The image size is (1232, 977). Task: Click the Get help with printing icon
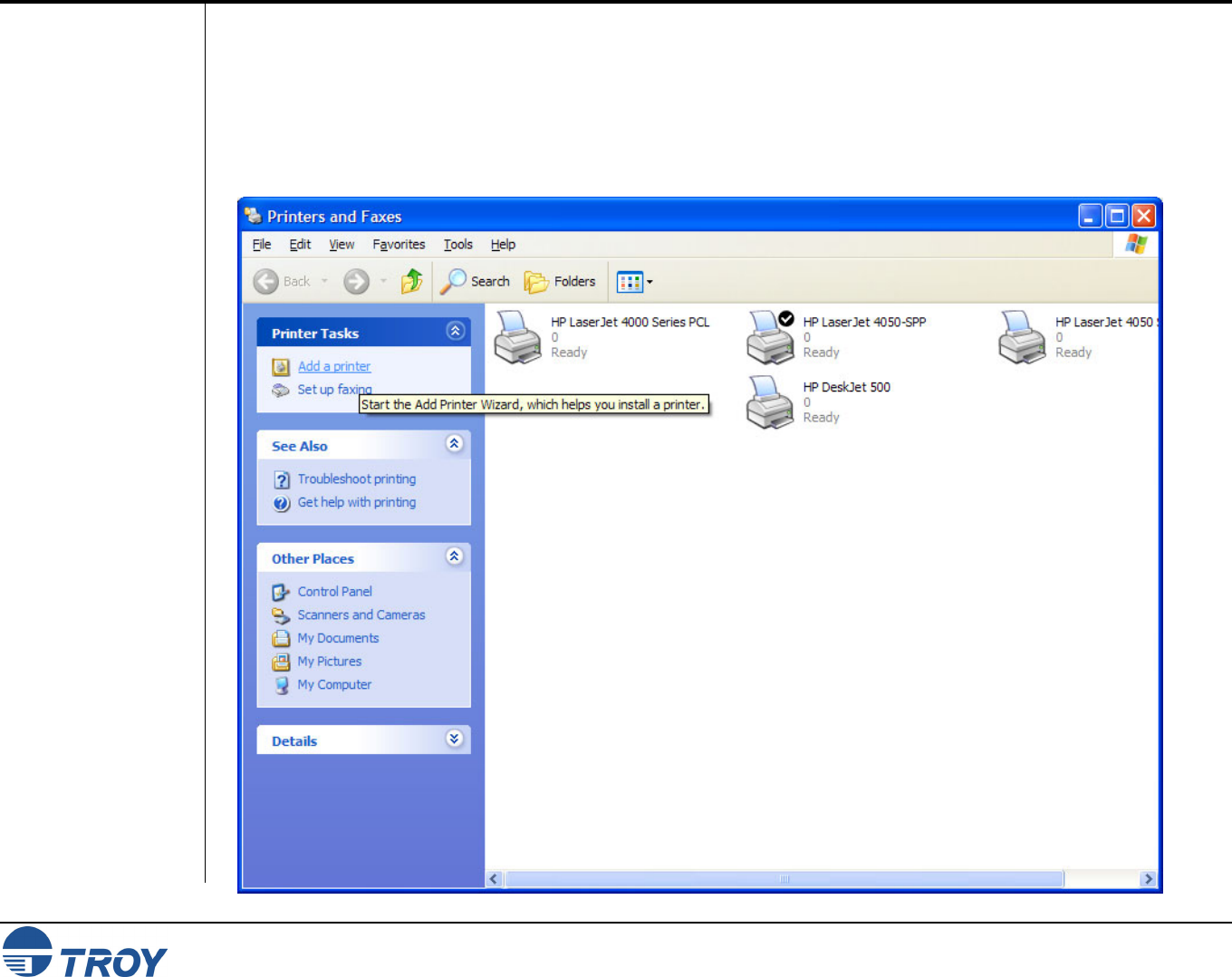282,503
